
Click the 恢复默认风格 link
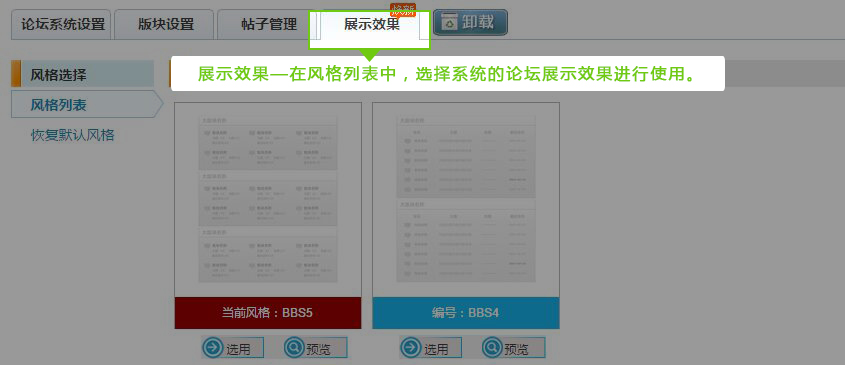click(73, 135)
